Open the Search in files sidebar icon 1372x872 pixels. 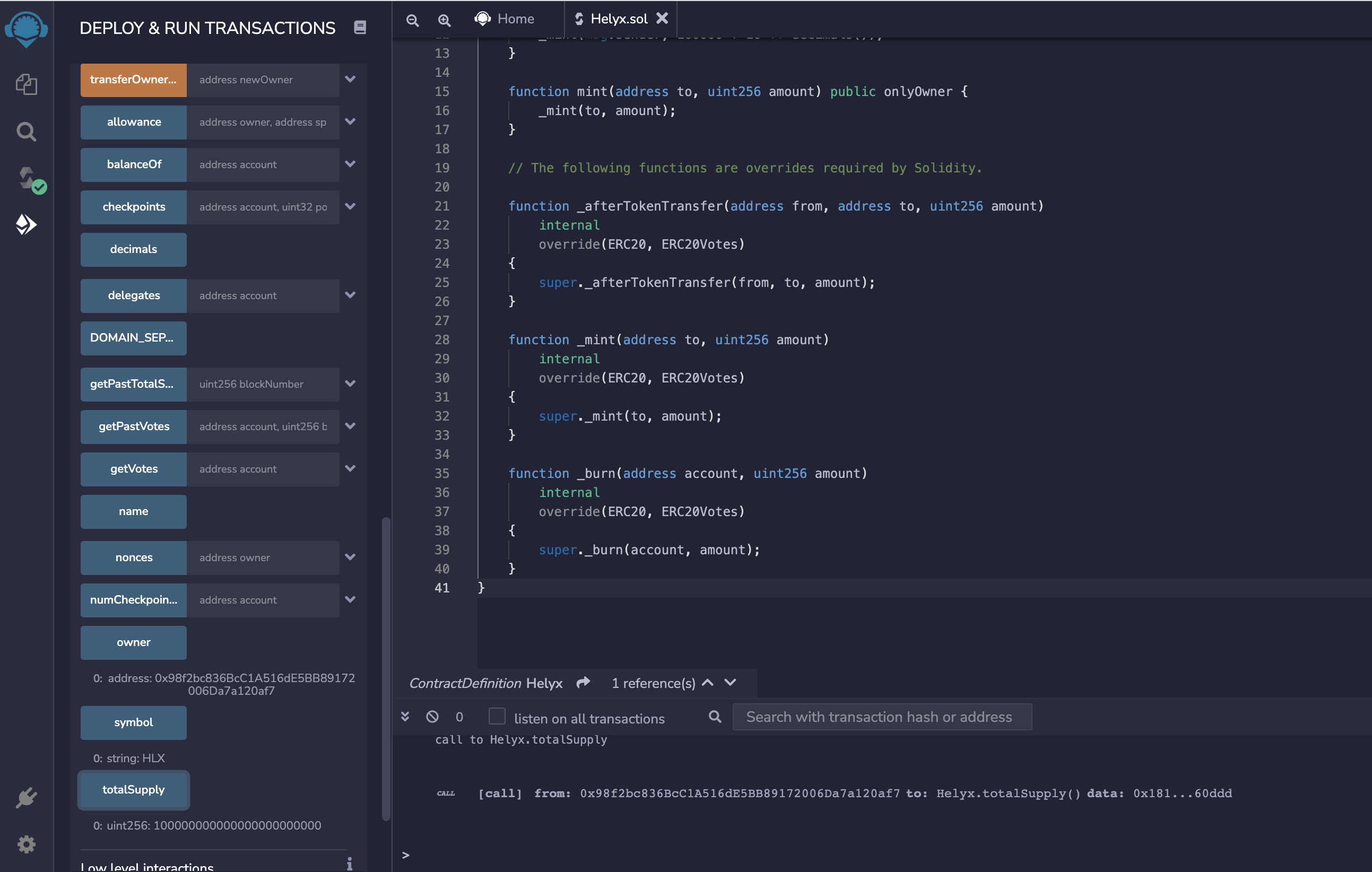click(x=26, y=132)
